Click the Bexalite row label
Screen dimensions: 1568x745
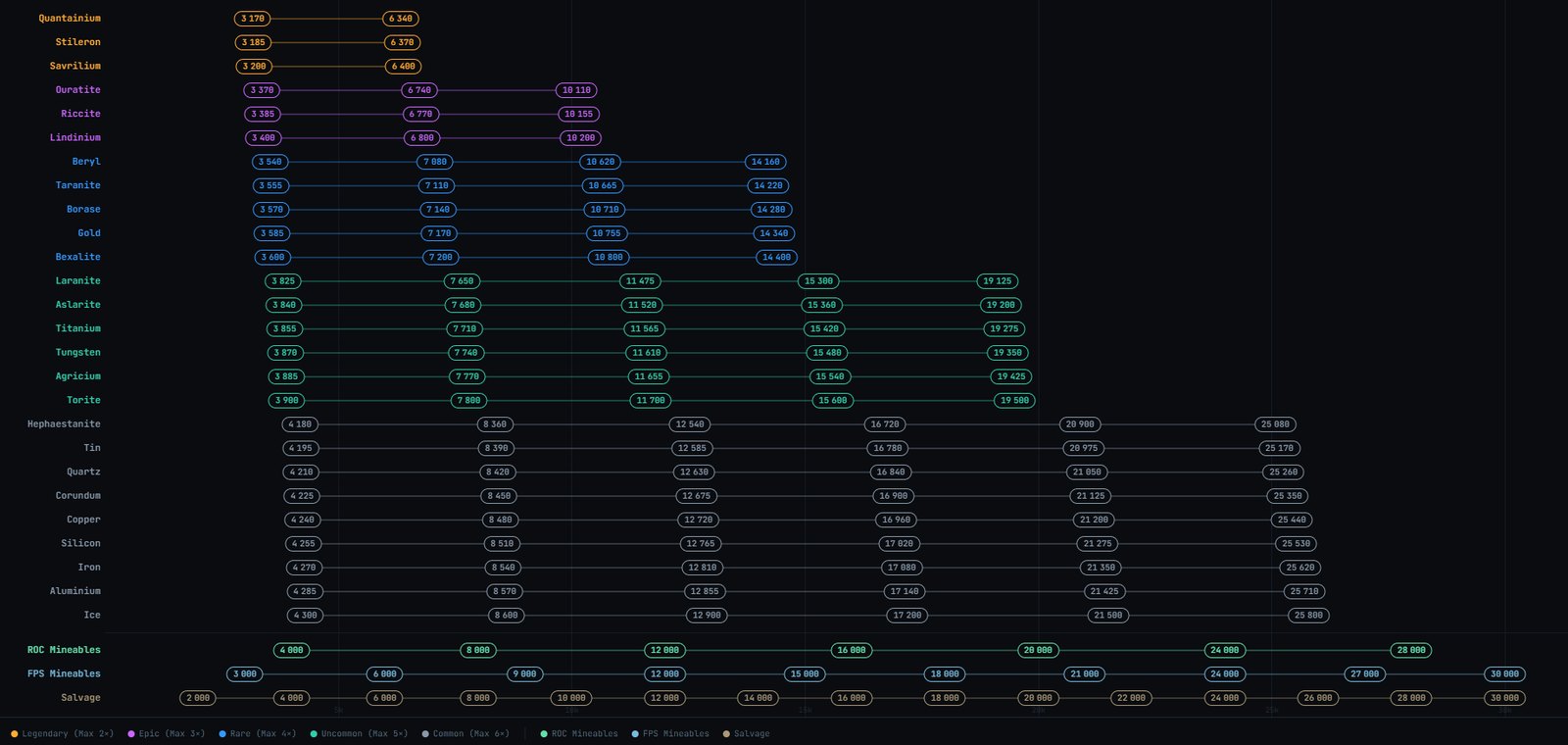[78, 257]
